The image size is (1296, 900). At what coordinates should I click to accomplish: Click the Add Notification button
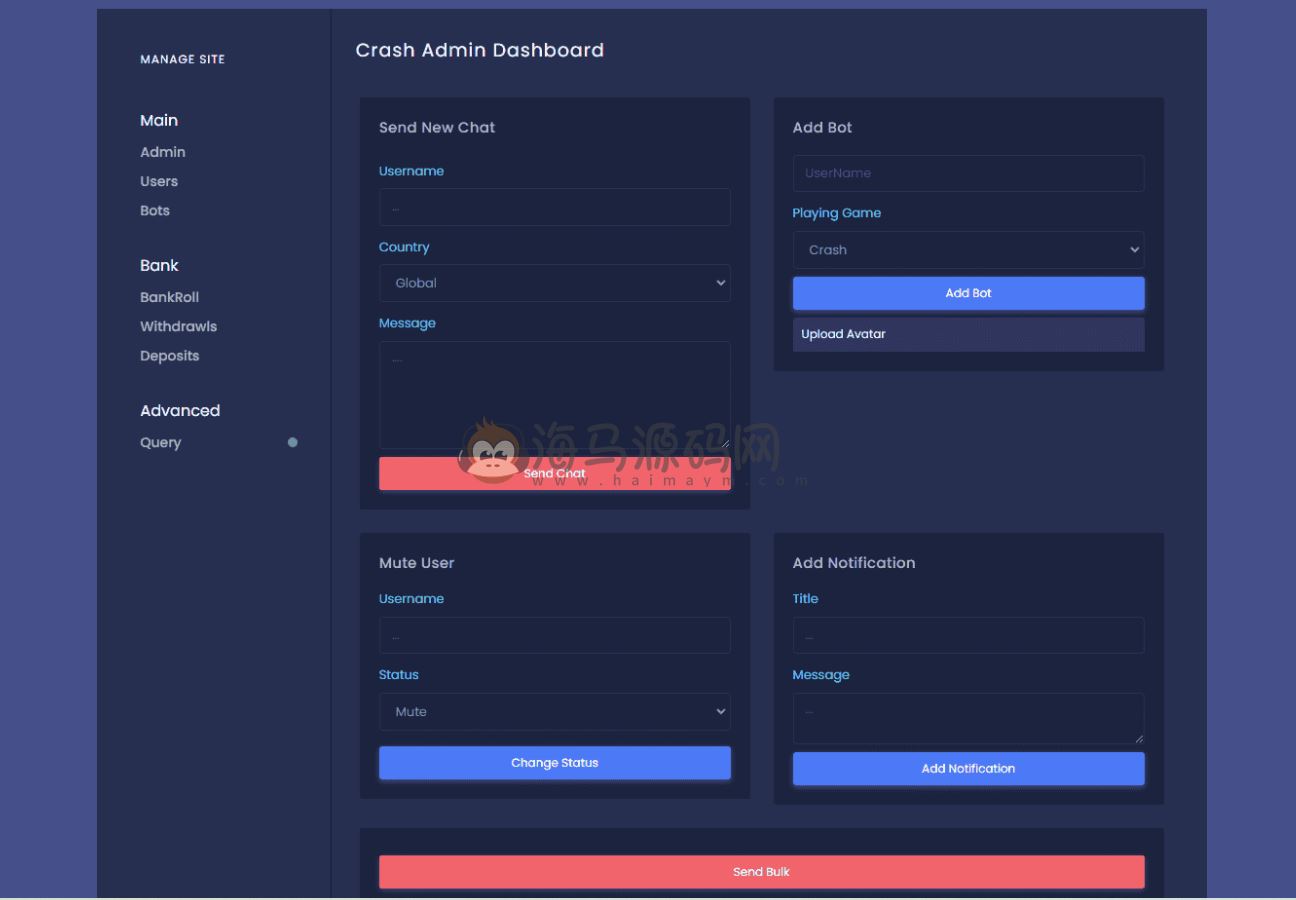967,768
